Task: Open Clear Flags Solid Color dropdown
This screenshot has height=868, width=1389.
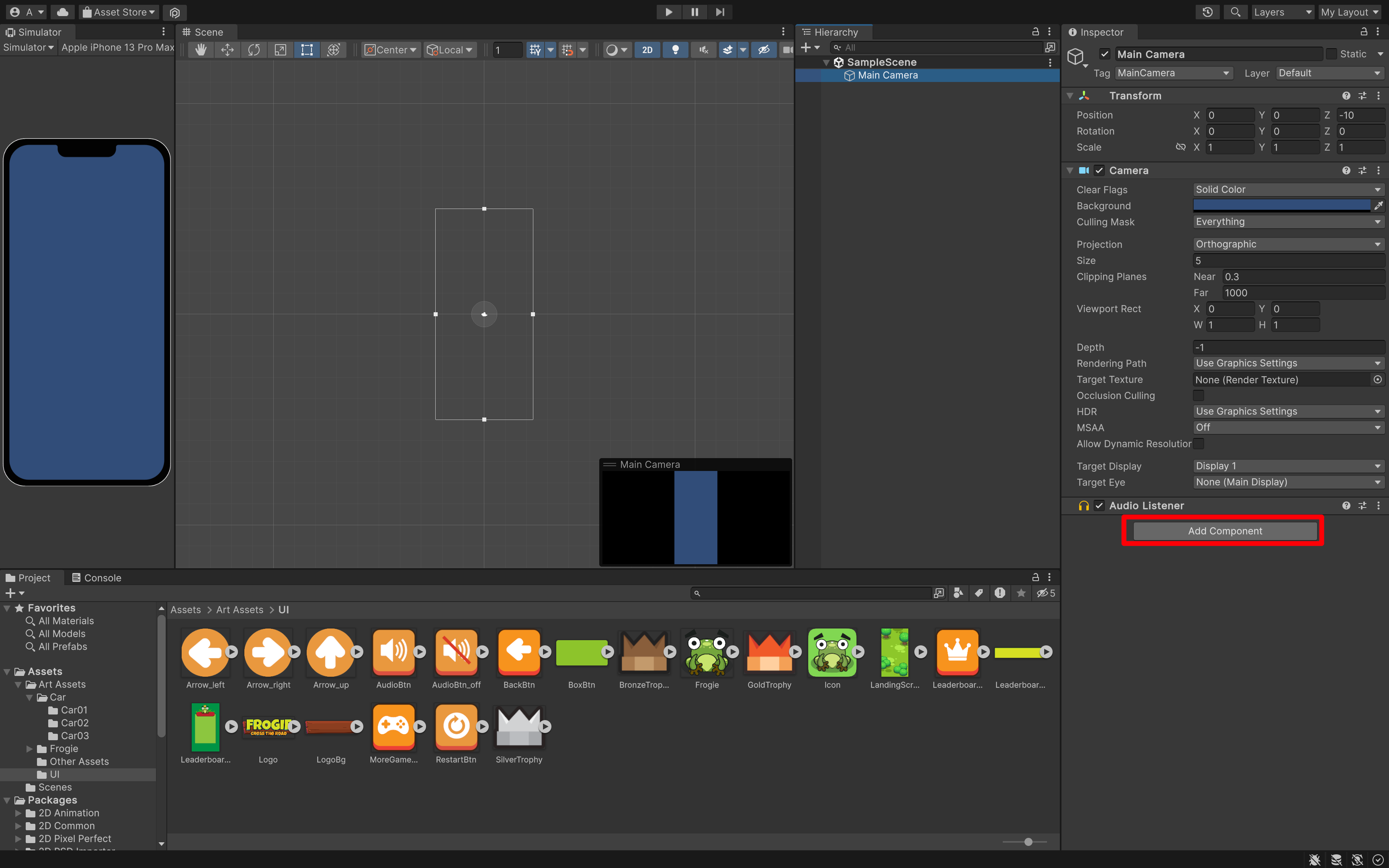Action: coord(1289,189)
